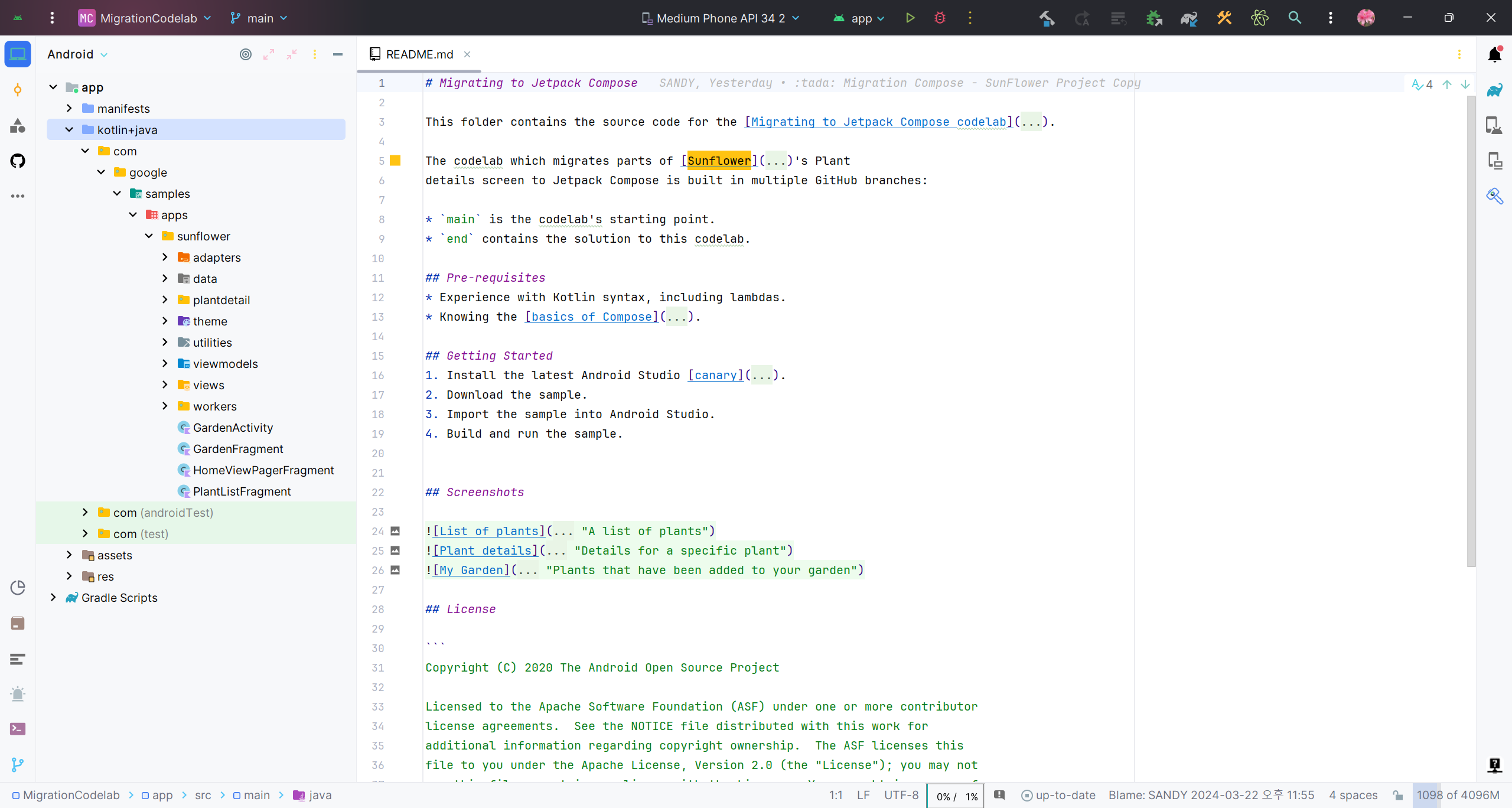Open Logcat from the left sidebar
This screenshot has width=1512, height=808.
pyautogui.click(x=18, y=659)
